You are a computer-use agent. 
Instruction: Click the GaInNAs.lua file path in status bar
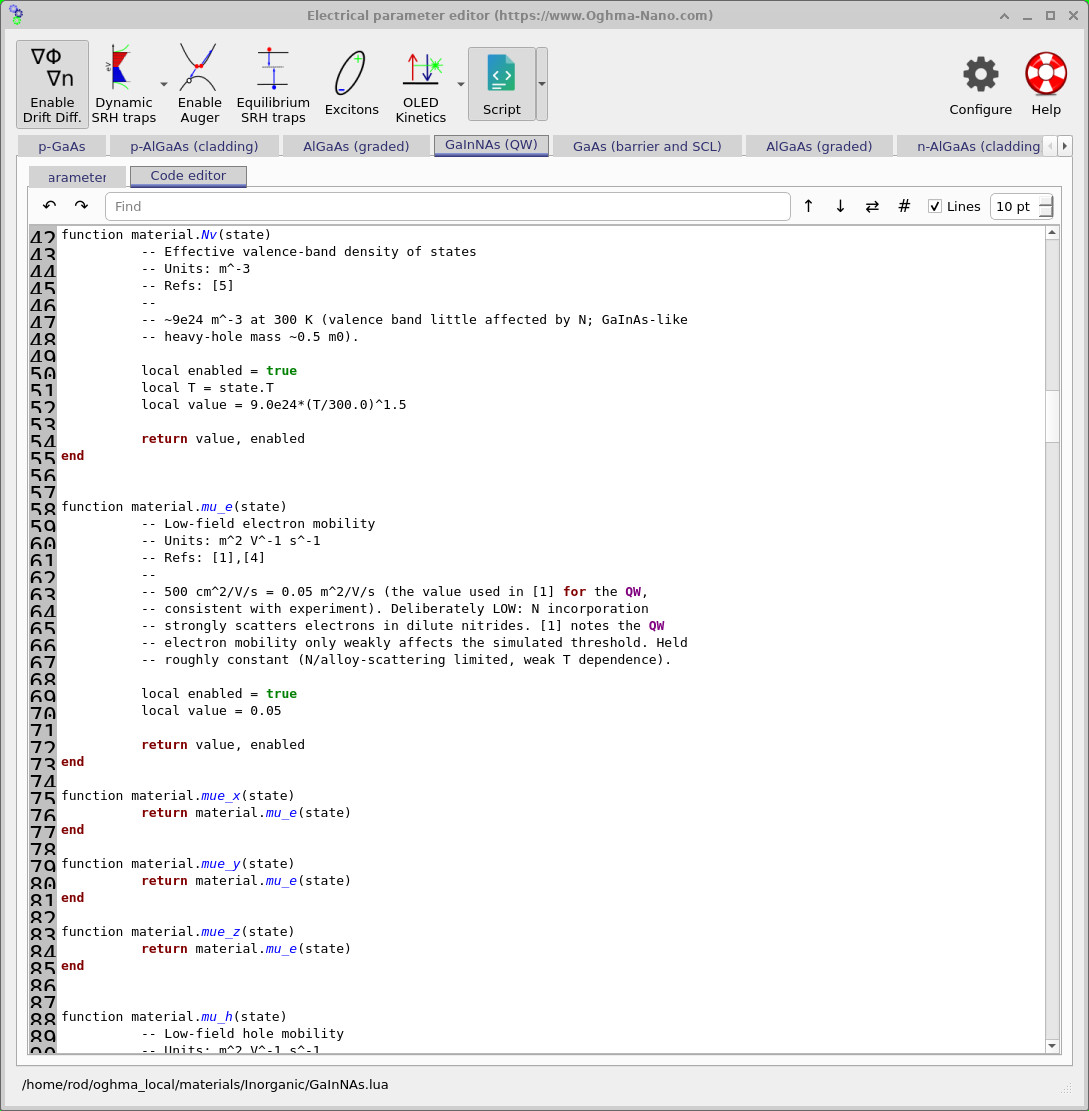pyautogui.click(x=205, y=1085)
